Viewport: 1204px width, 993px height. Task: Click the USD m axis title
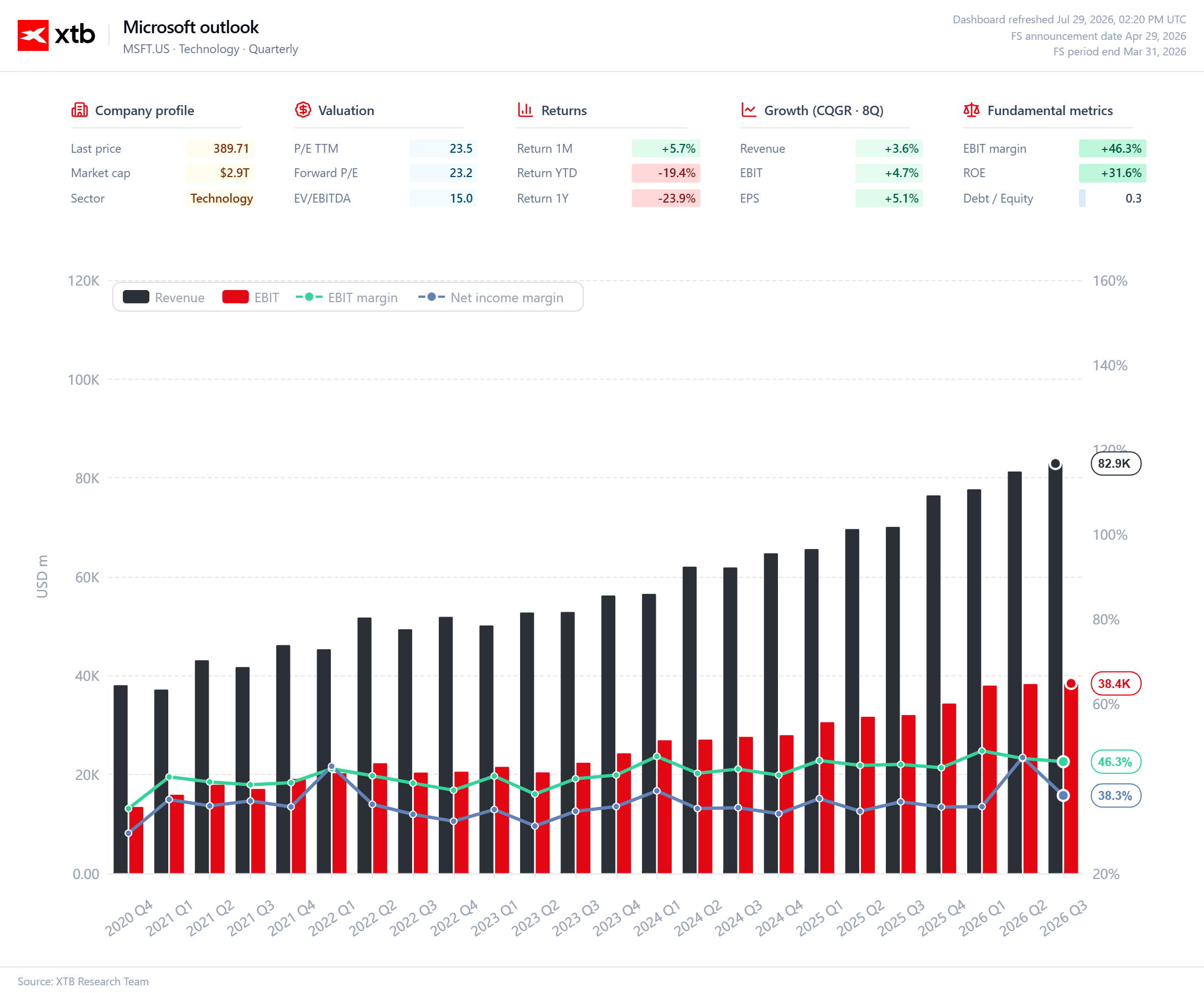point(42,577)
